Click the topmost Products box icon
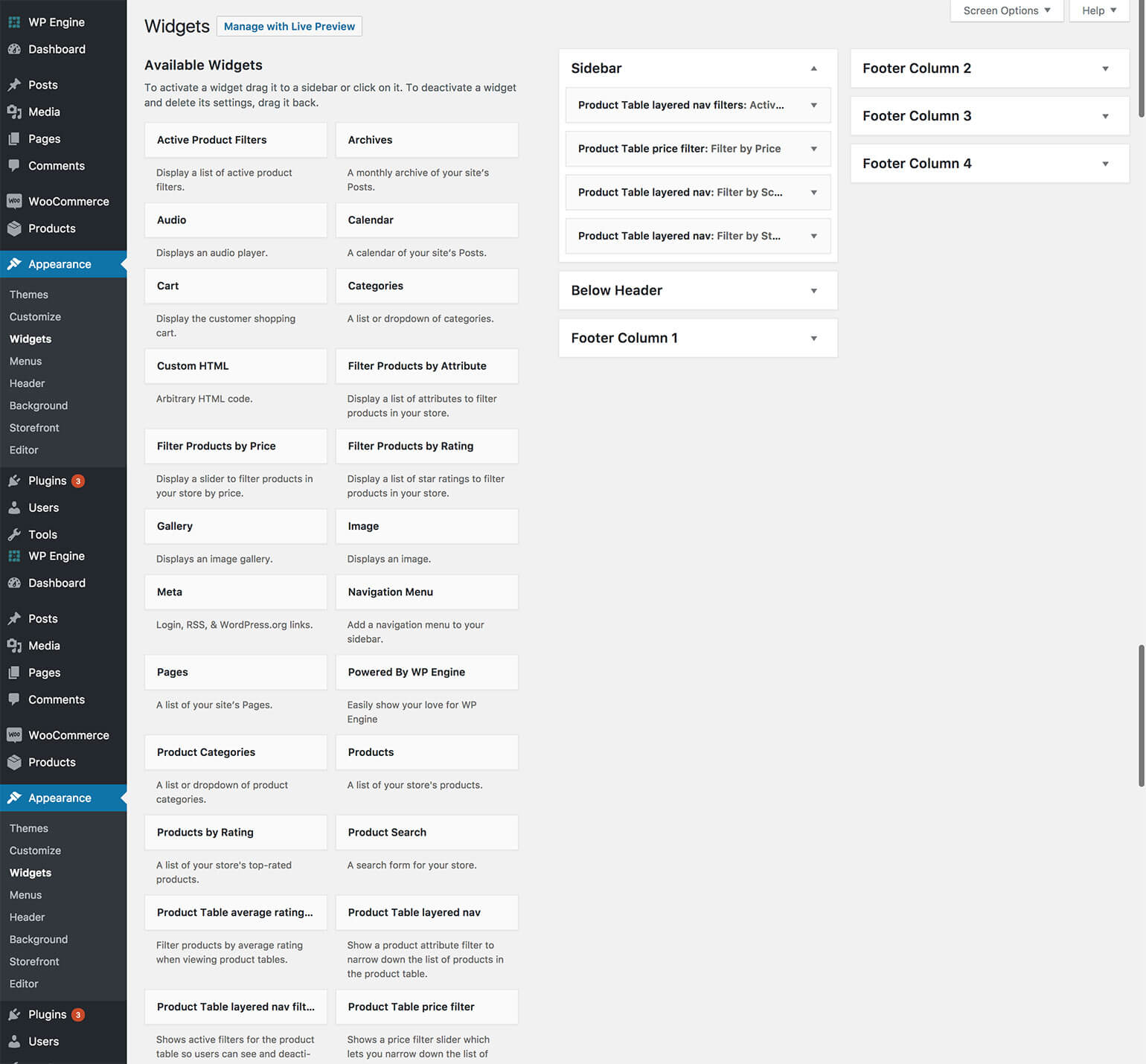Image resolution: width=1146 pixels, height=1064 pixels. click(14, 228)
